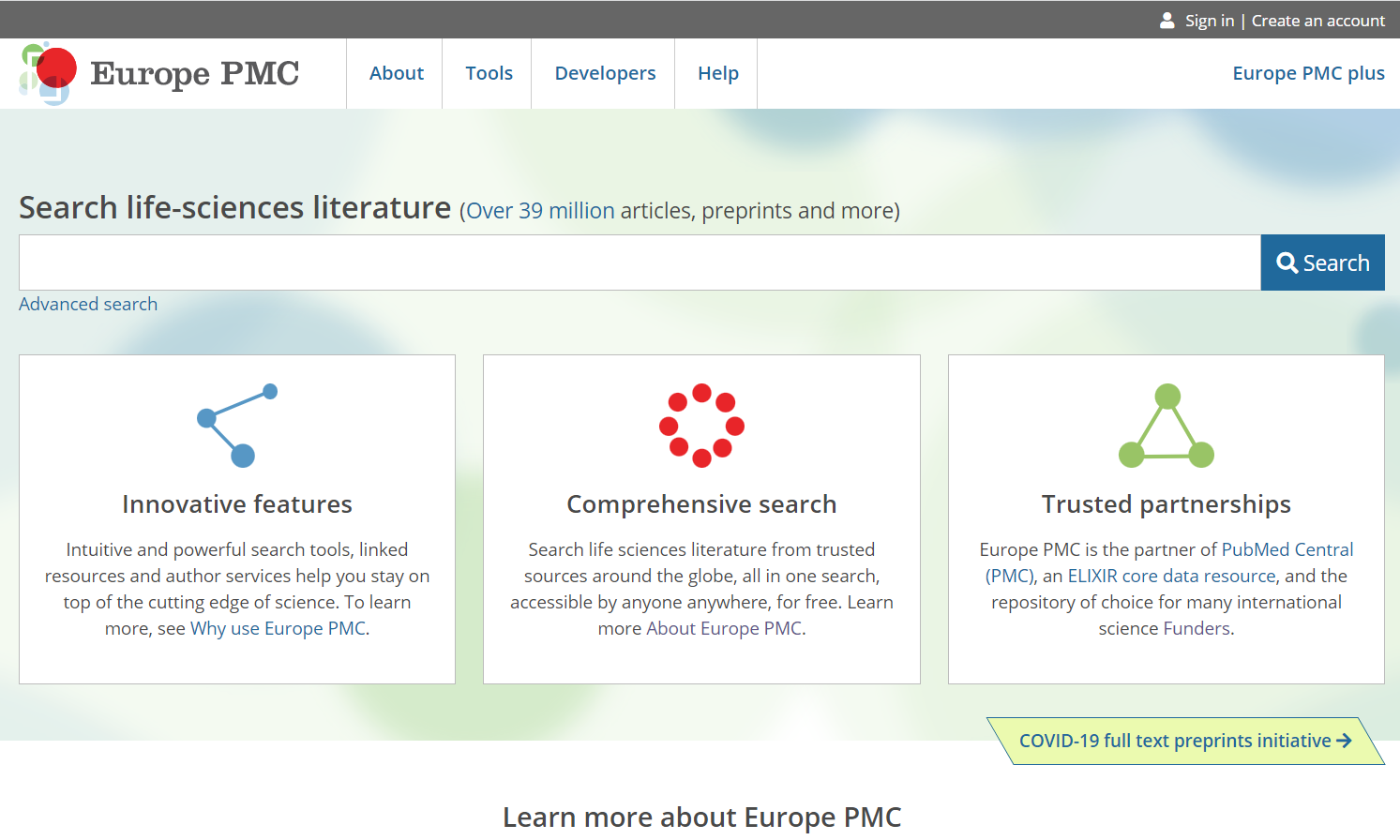Screen dimensions: 1400x840
Task: Click the arrow on the COVID-19 preprints banner
Action: 1344,741
